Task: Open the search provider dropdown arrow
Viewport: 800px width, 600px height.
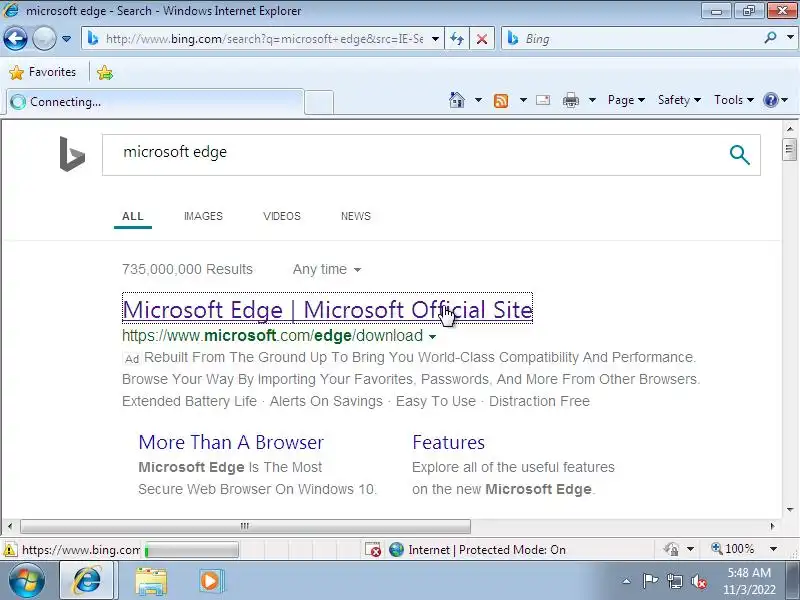Action: [790, 38]
